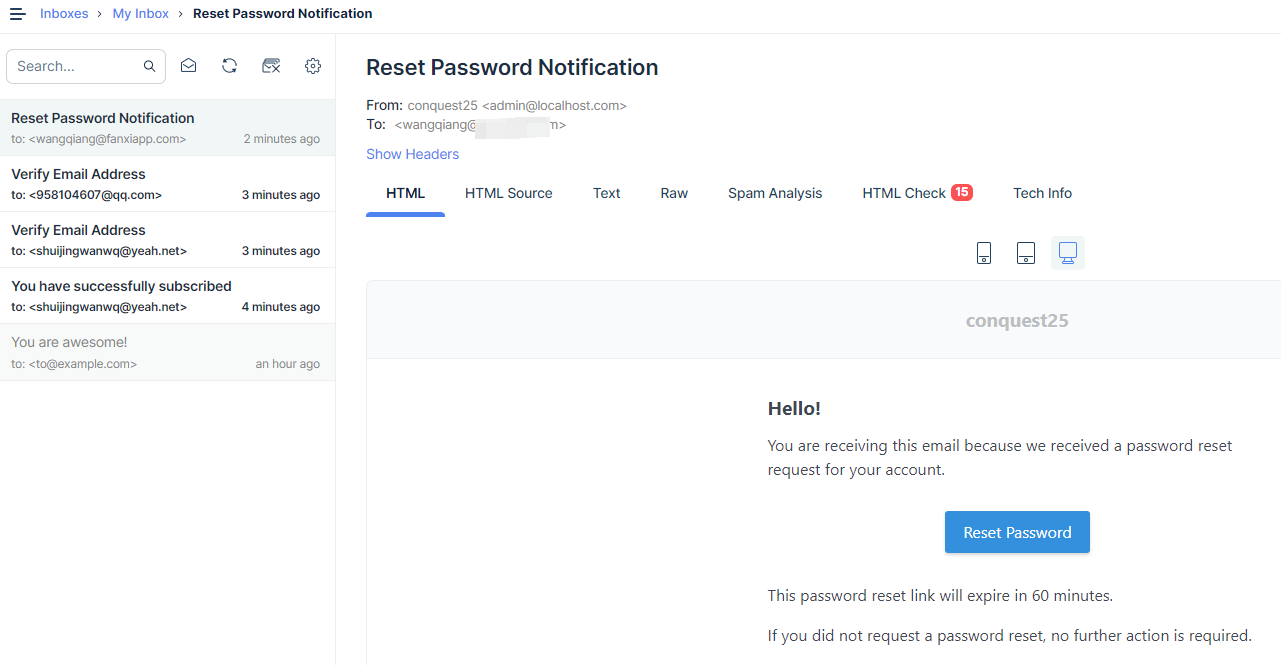Viewport: 1281px width, 665px height.
Task: Click the refresh inbox icon
Action: pos(230,66)
